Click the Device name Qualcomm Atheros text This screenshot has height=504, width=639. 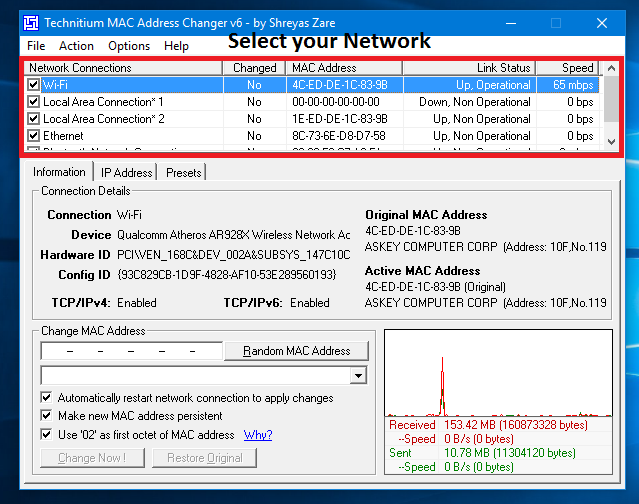click(234, 235)
